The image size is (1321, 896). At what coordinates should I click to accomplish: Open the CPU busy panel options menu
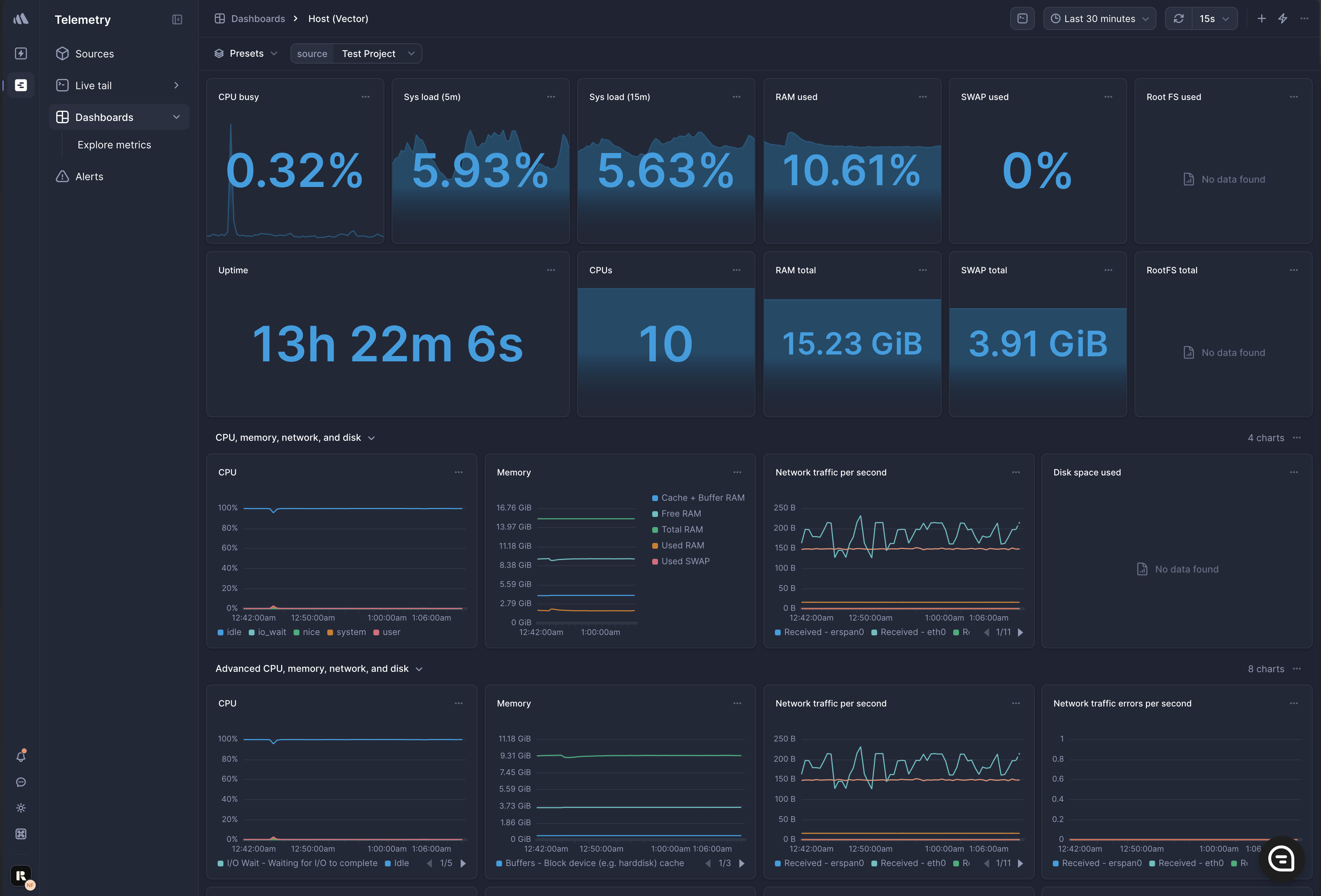click(x=366, y=97)
